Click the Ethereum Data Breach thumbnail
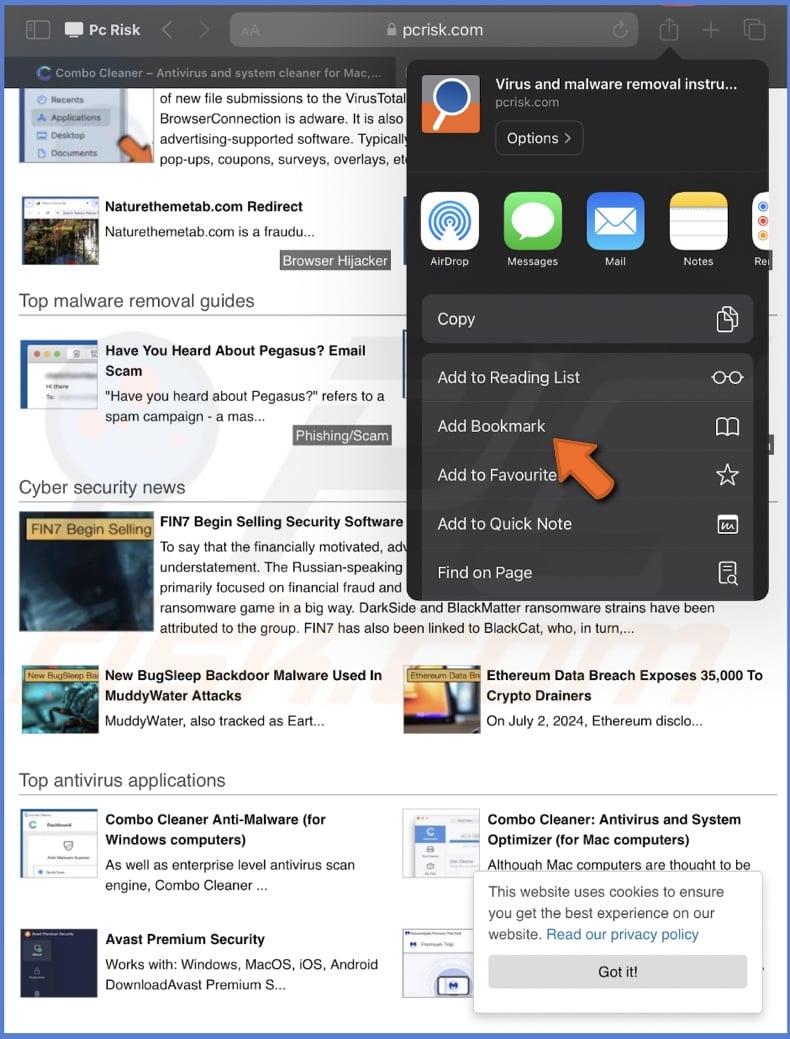This screenshot has height=1039, width=790. [x=442, y=699]
